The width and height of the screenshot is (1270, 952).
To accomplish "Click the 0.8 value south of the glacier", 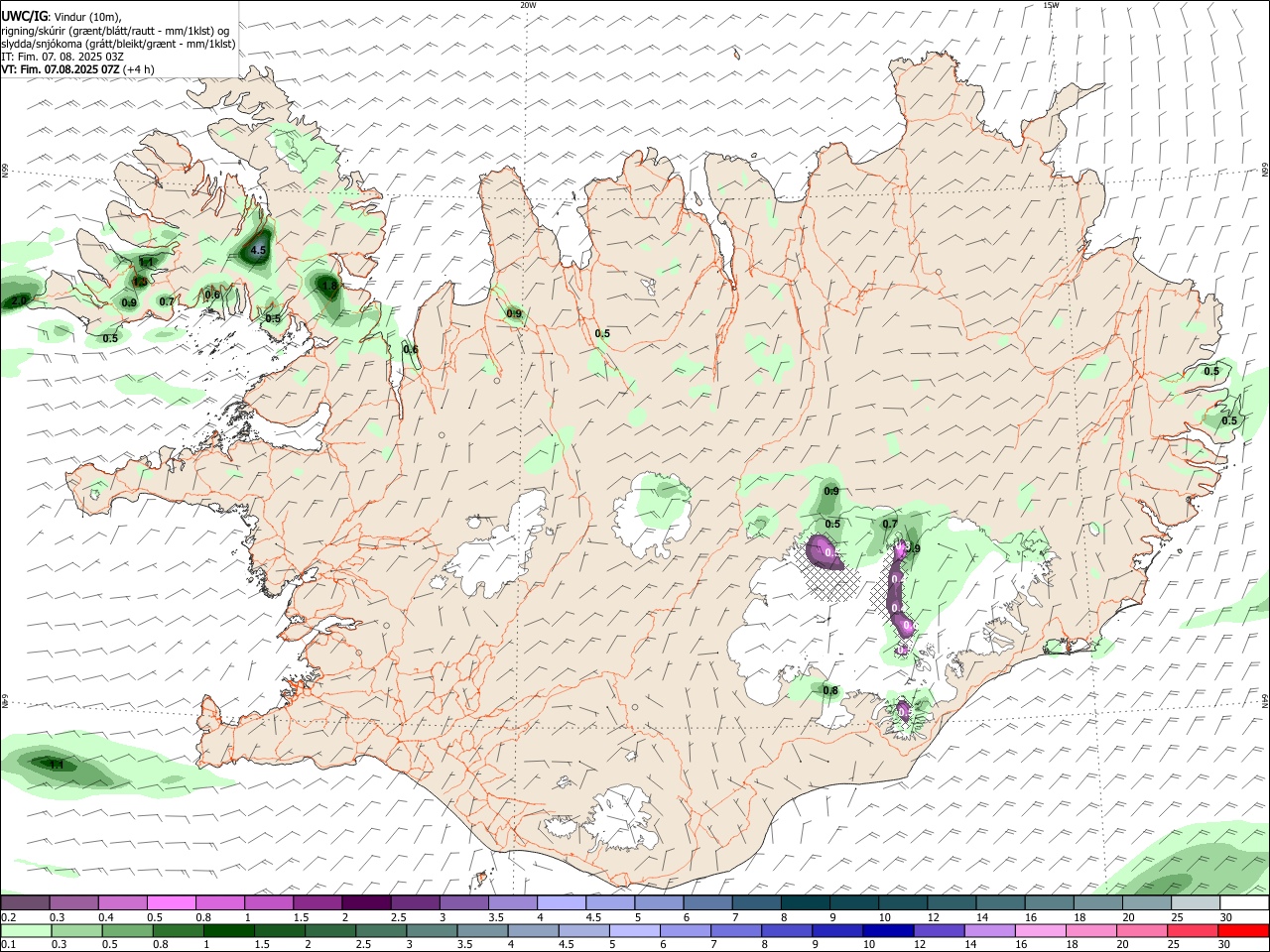I will (x=830, y=691).
